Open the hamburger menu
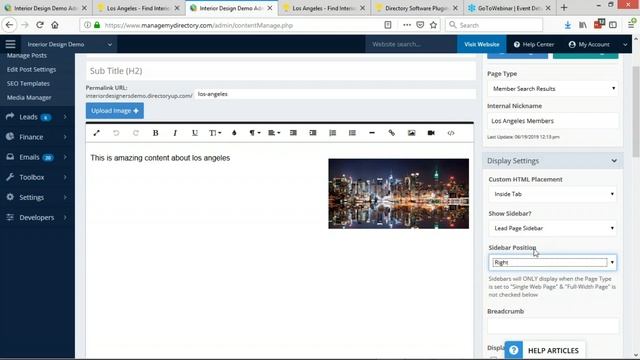Screen dimensions: 640x360 tap(10, 44)
